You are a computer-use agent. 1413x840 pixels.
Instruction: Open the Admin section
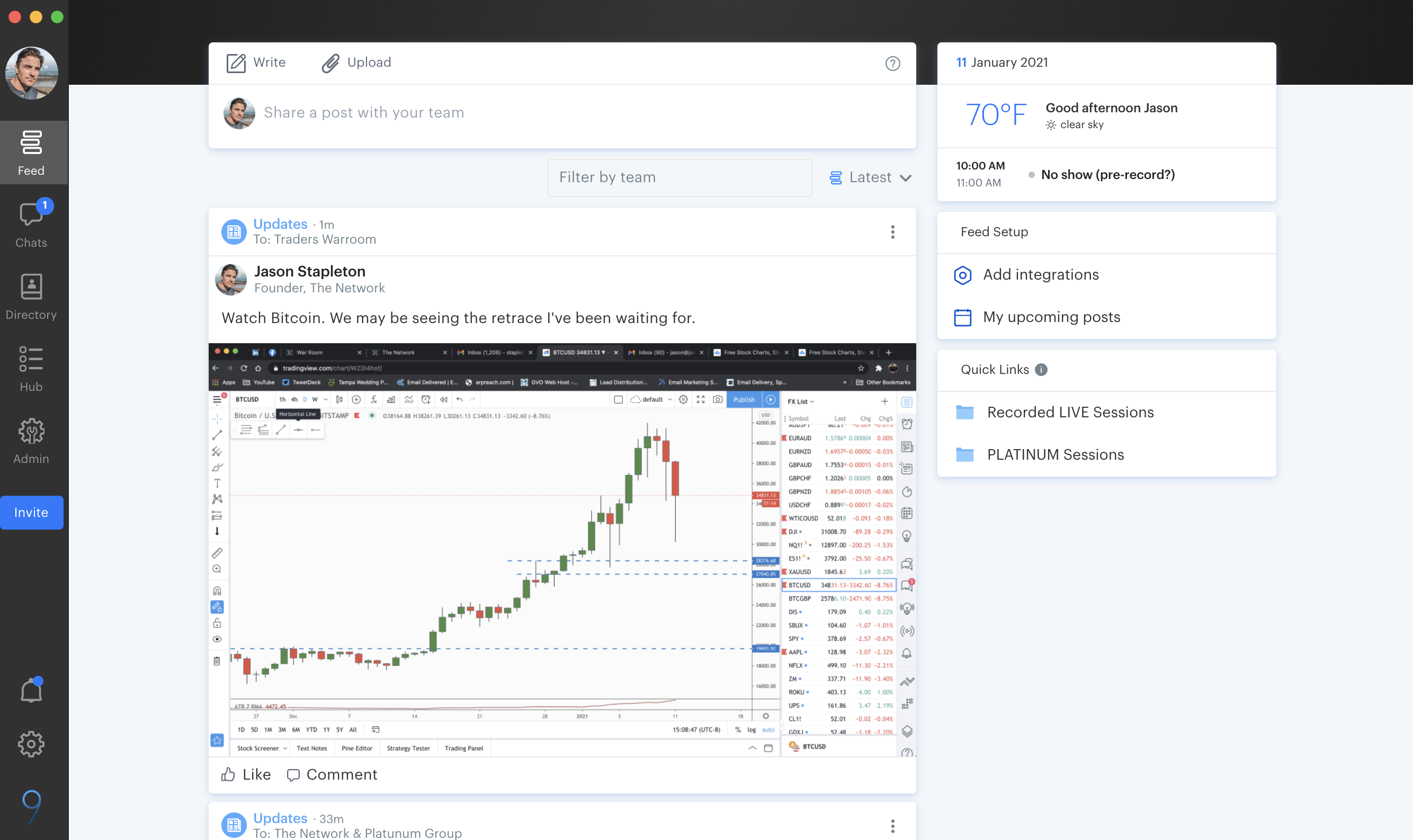point(31,441)
